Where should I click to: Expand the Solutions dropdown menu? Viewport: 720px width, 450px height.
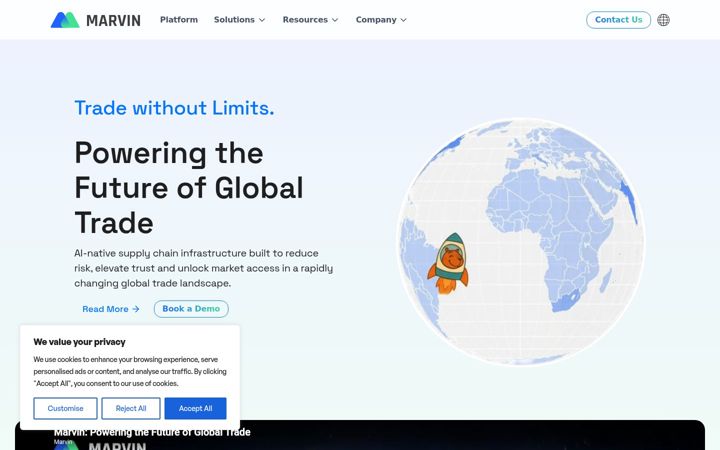239,20
